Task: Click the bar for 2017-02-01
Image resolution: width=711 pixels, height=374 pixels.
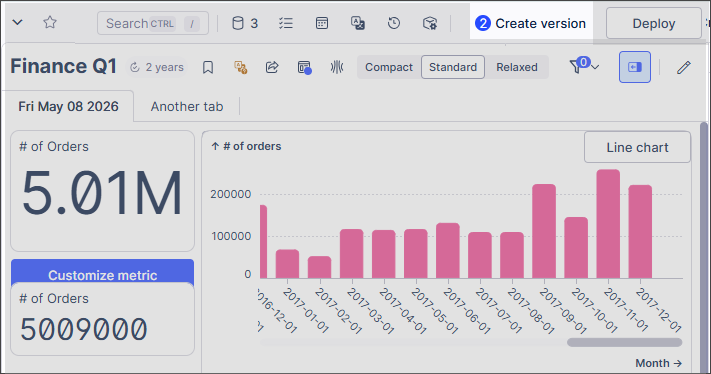Action: (319, 267)
